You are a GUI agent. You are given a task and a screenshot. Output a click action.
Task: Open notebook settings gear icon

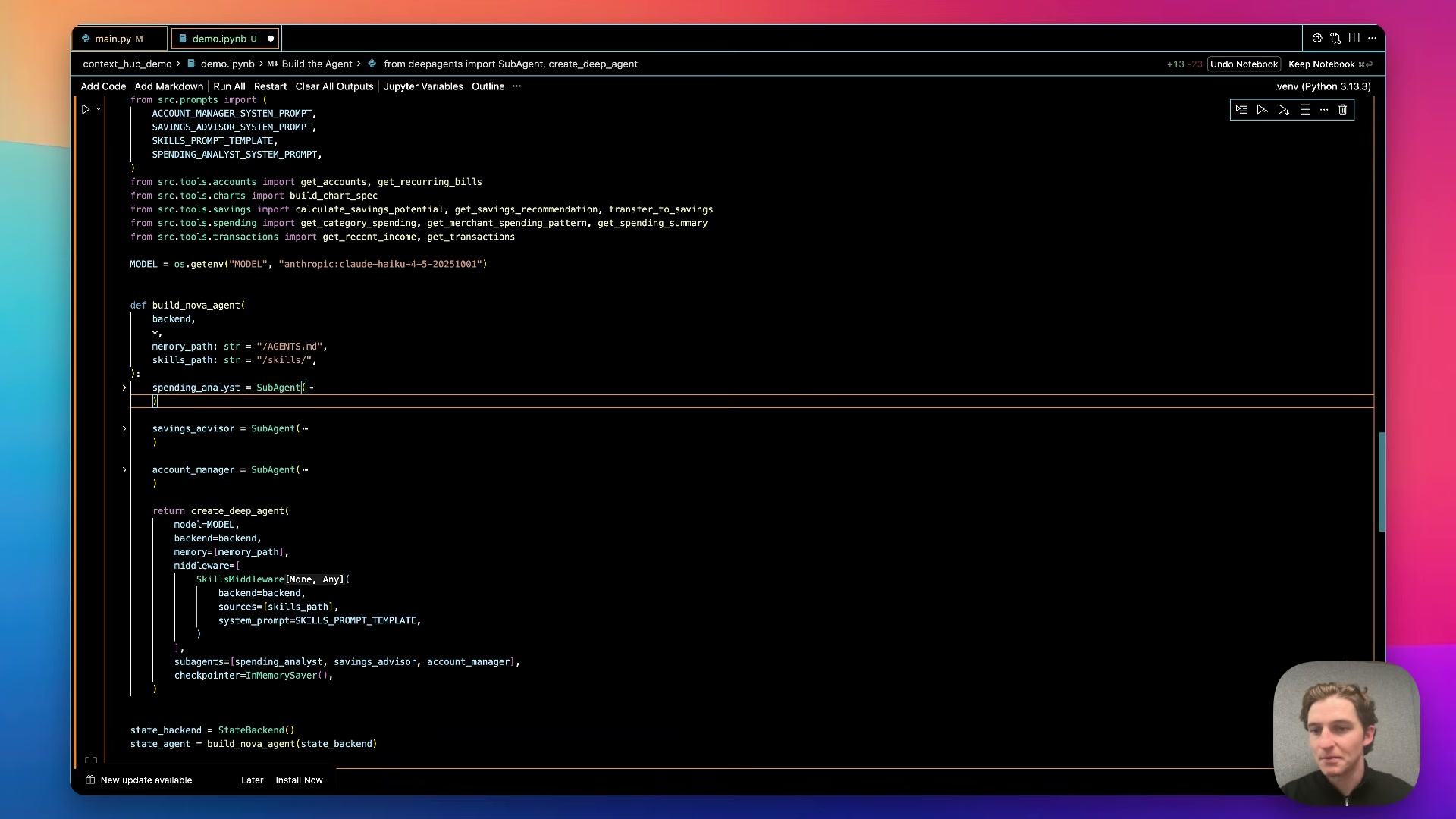[1317, 38]
